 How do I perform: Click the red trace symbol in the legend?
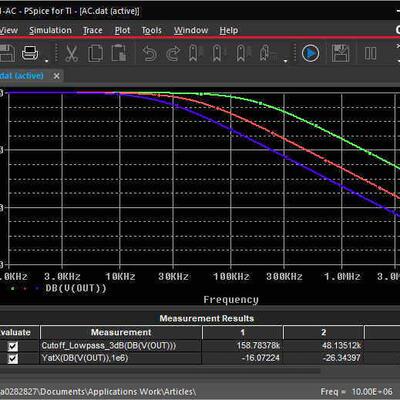pyautogui.click(x=25, y=288)
